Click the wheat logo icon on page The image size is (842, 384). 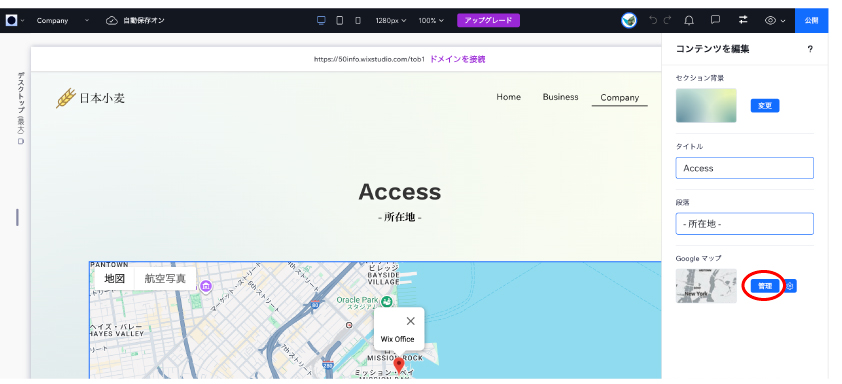tap(66, 98)
